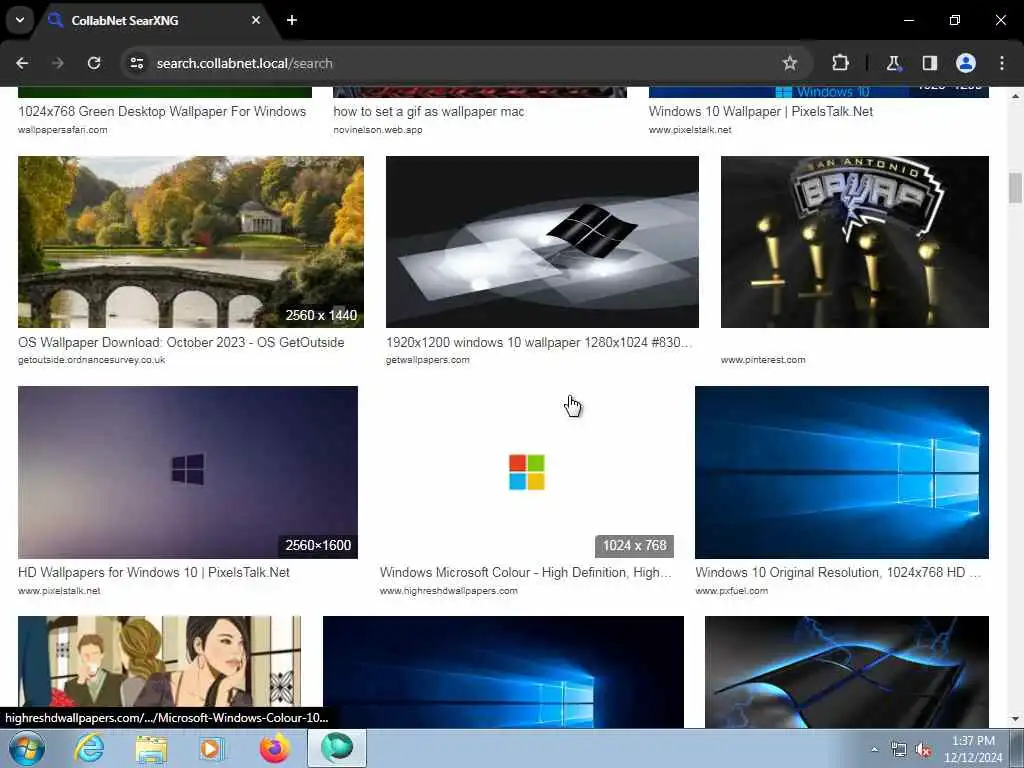The image size is (1024, 768).
Task: Click the scrollbar down arrow
Action: (x=1015, y=719)
